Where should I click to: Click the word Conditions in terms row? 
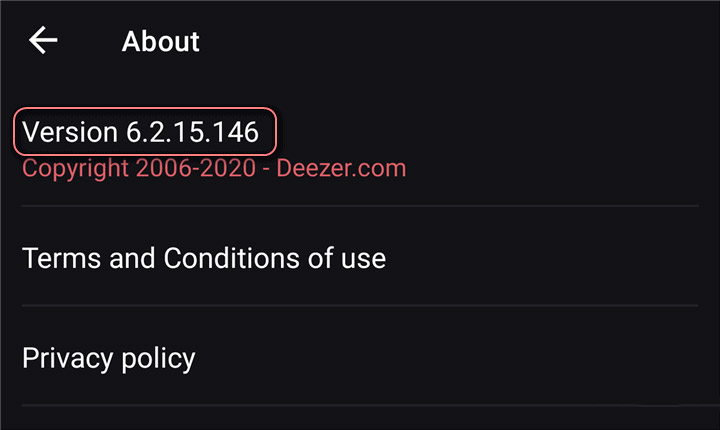pyautogui.click(x=232, y=258)
